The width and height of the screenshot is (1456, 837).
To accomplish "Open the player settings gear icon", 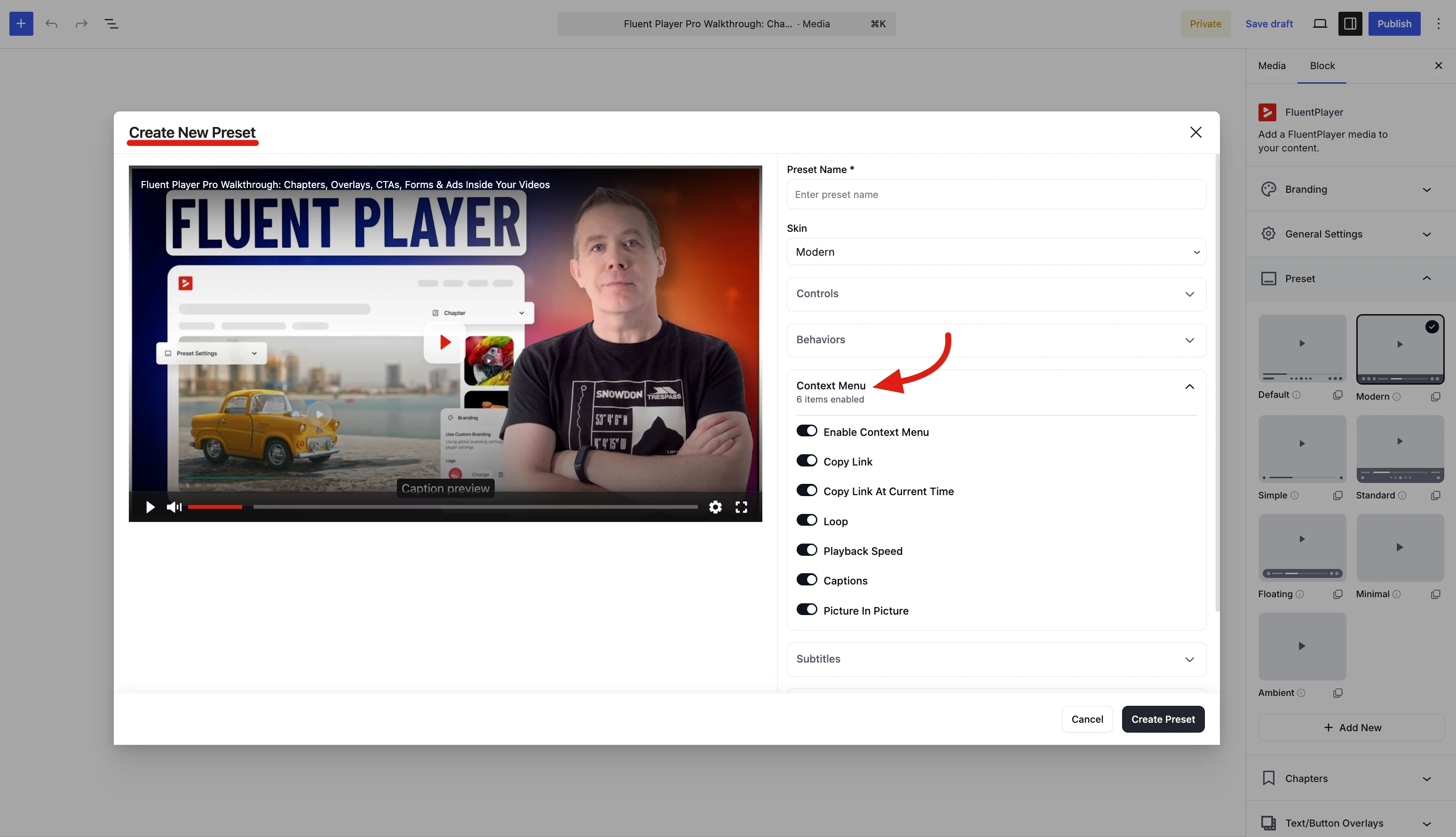I will point(715,507).
